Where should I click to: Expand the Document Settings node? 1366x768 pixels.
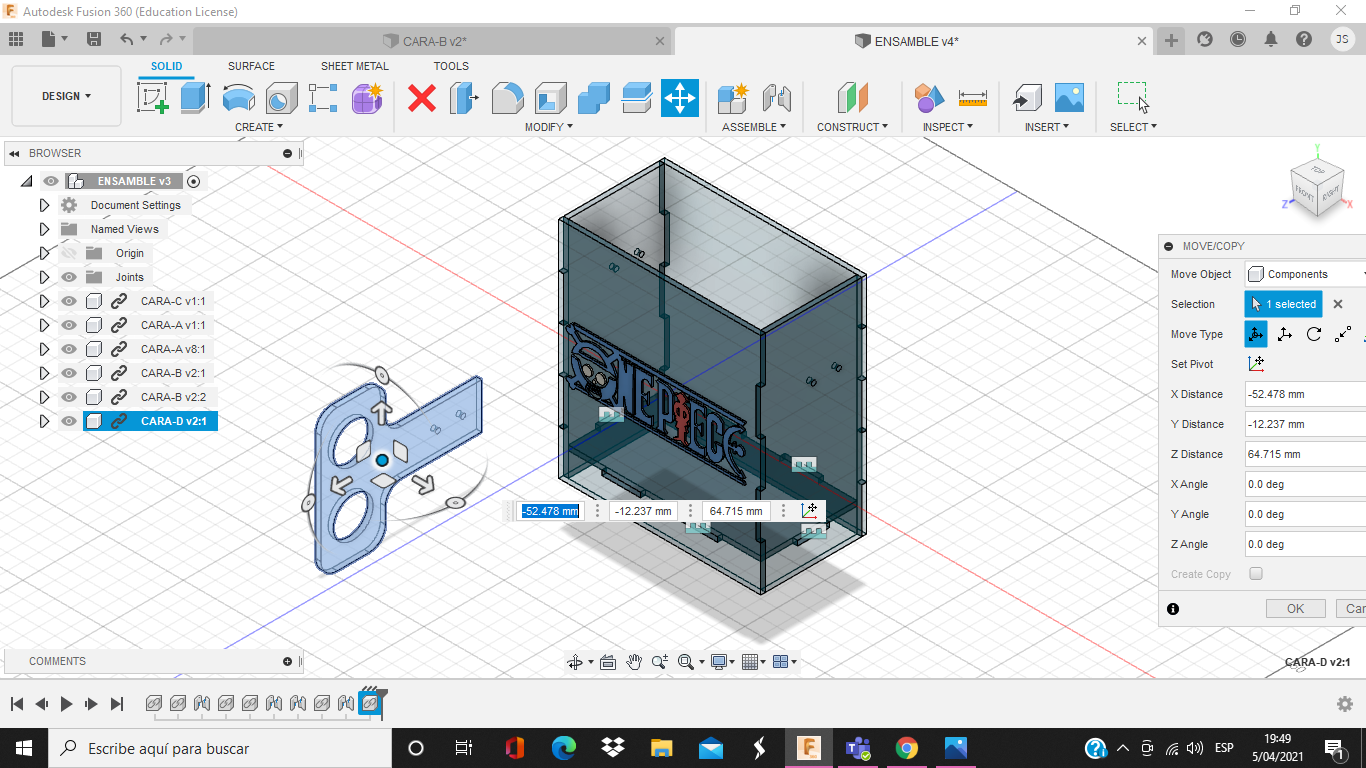coord(44,205)
